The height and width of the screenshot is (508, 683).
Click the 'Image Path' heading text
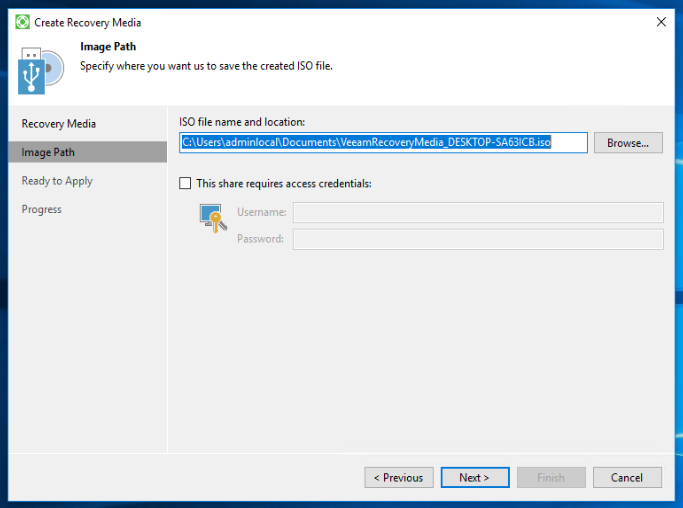108,46
